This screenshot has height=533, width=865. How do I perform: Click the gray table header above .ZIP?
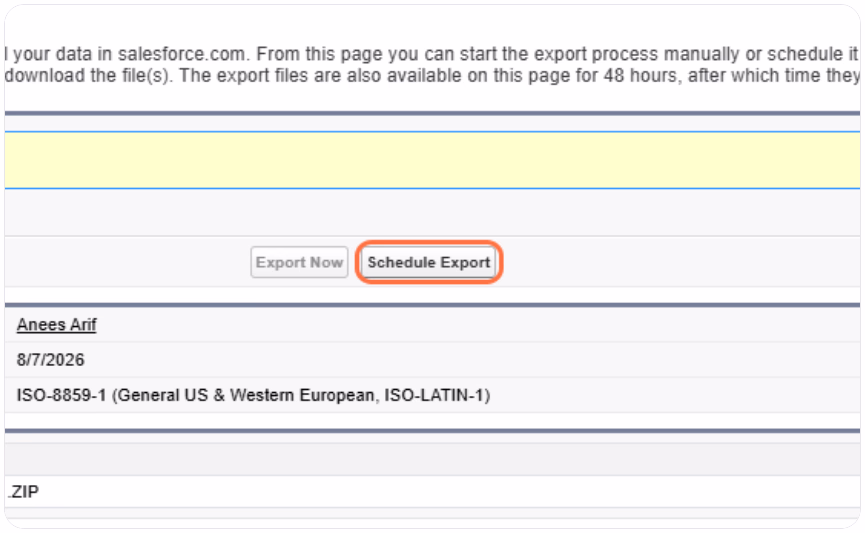432,459
